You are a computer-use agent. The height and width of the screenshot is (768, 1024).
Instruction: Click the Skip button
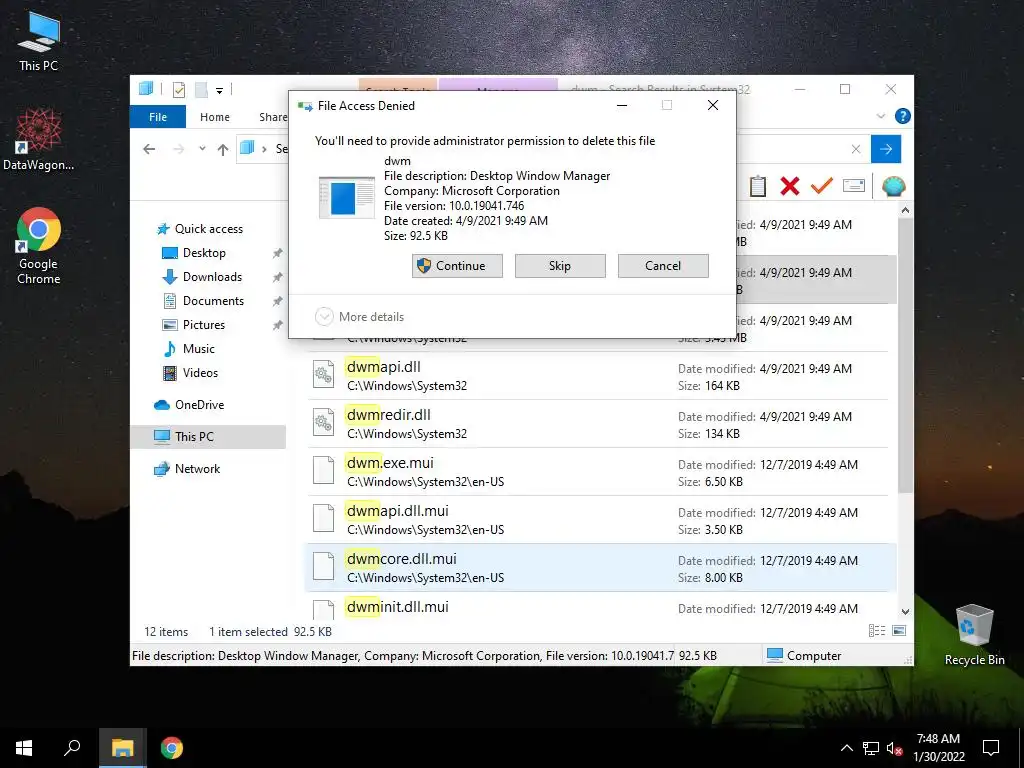560,266
